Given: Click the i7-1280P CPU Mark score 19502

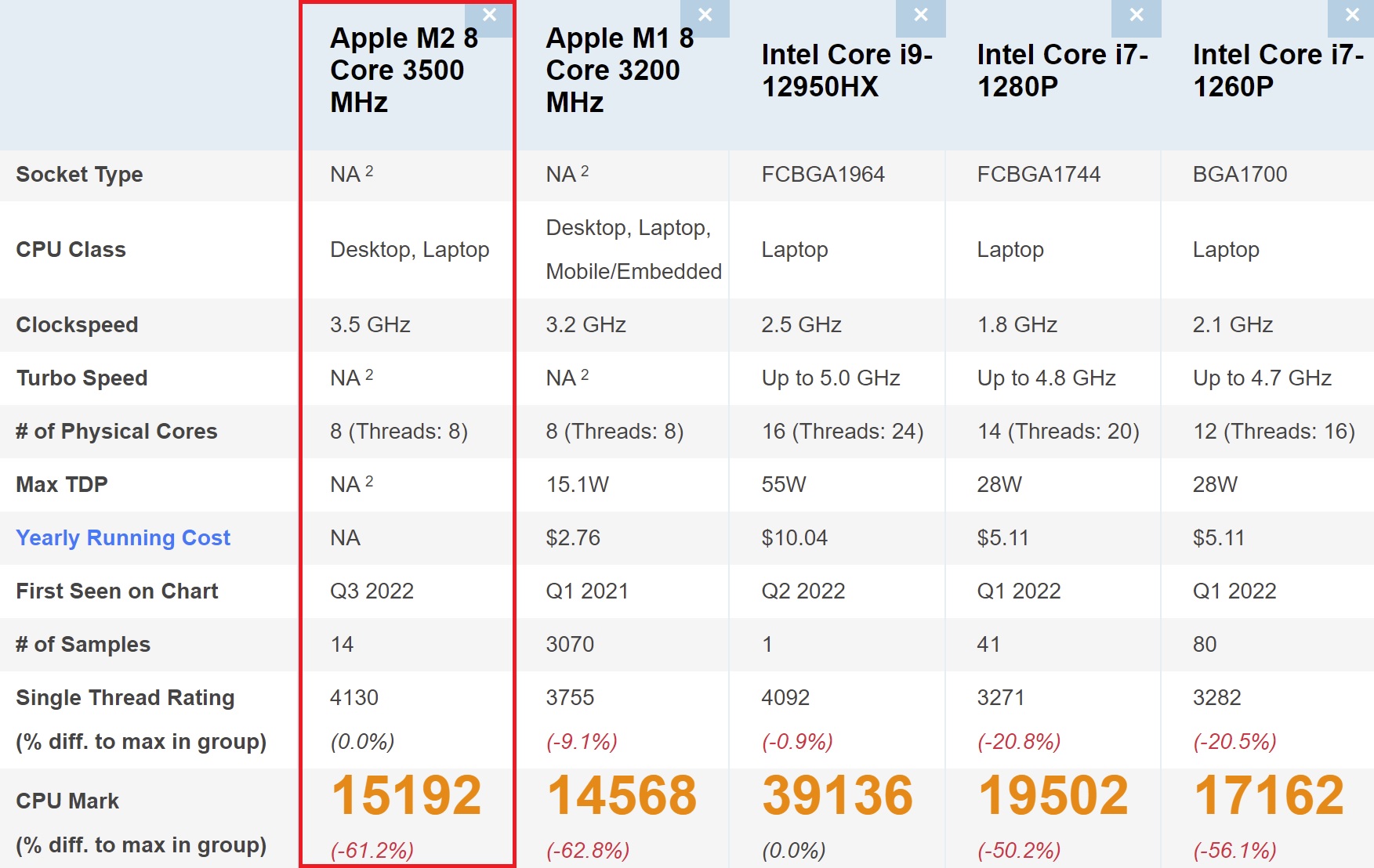Looking at the screenshot, I should tap(1053, 796).
